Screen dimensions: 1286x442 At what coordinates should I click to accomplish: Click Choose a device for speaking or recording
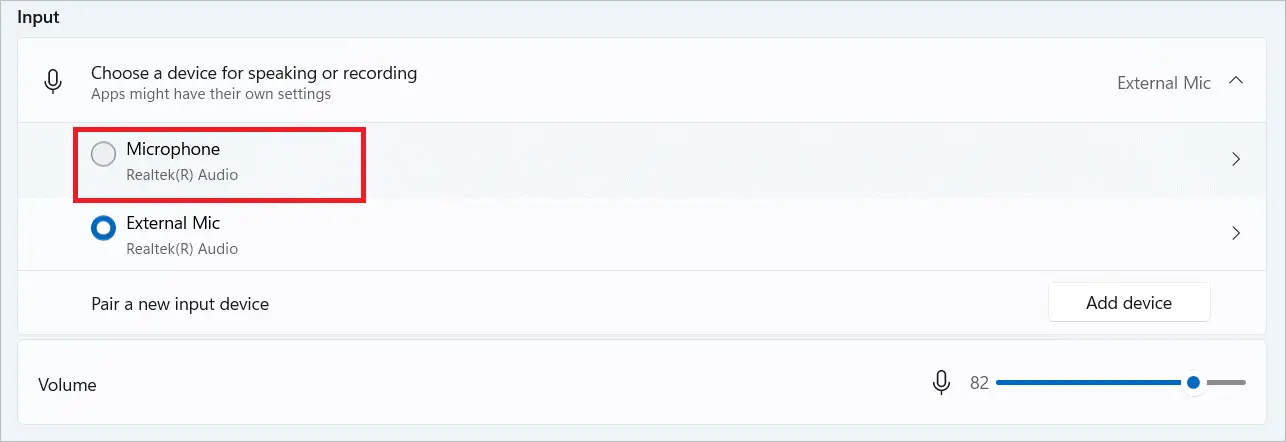[x=254, y=73]
